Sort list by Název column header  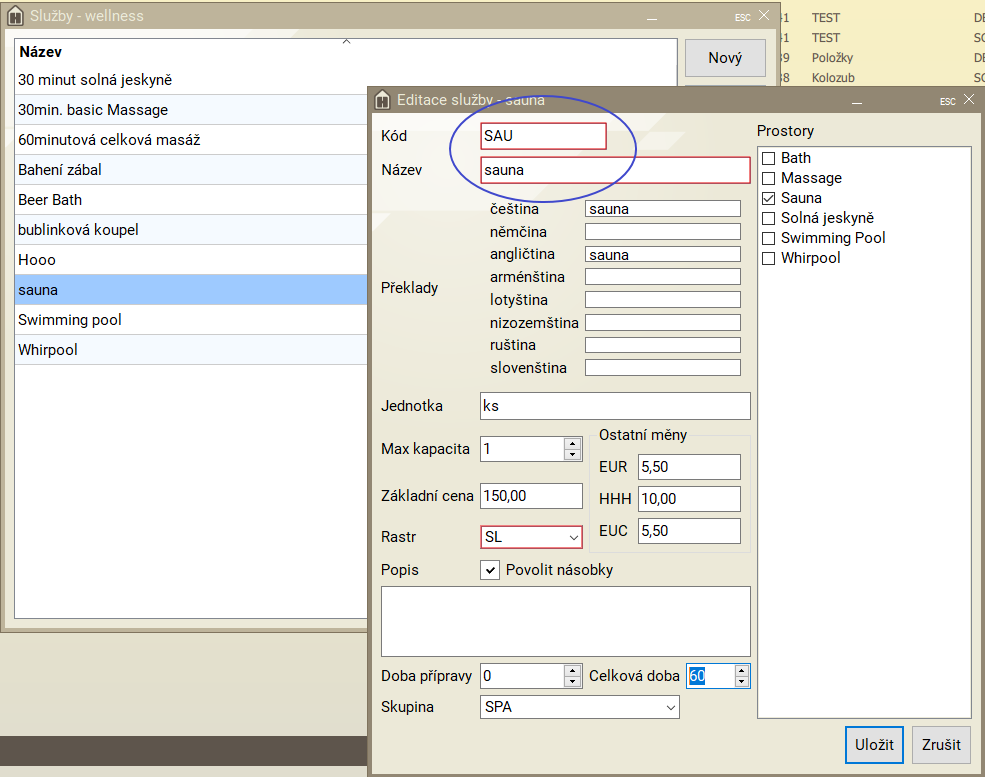coord(40,52)
